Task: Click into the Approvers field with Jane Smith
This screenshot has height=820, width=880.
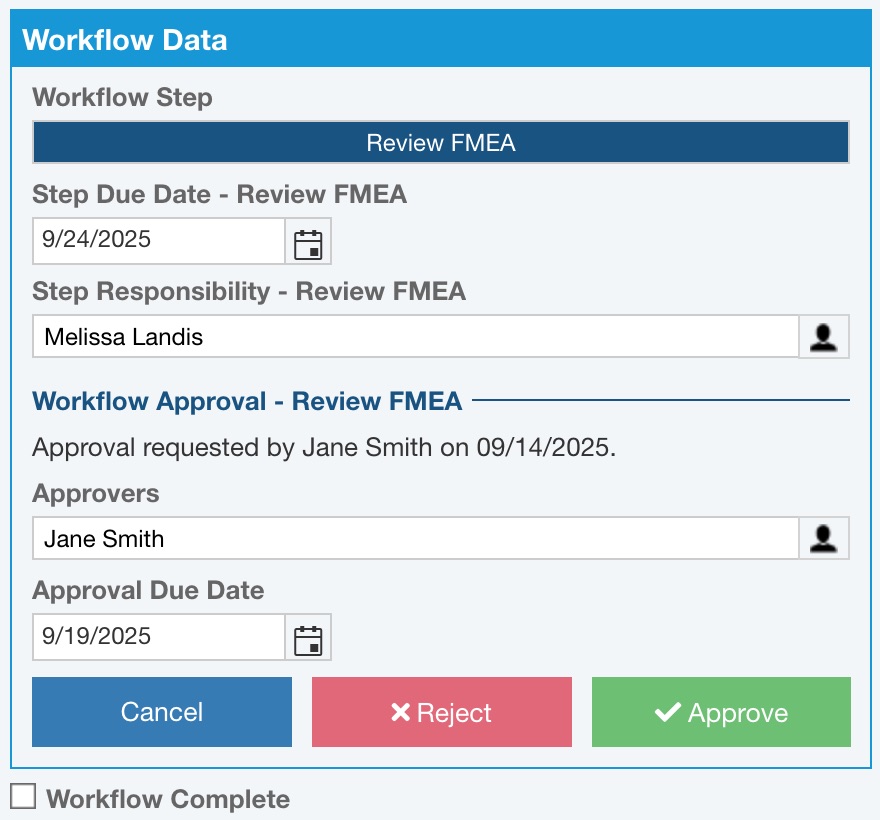Action: pyautogui.click(x=414, y=539)
